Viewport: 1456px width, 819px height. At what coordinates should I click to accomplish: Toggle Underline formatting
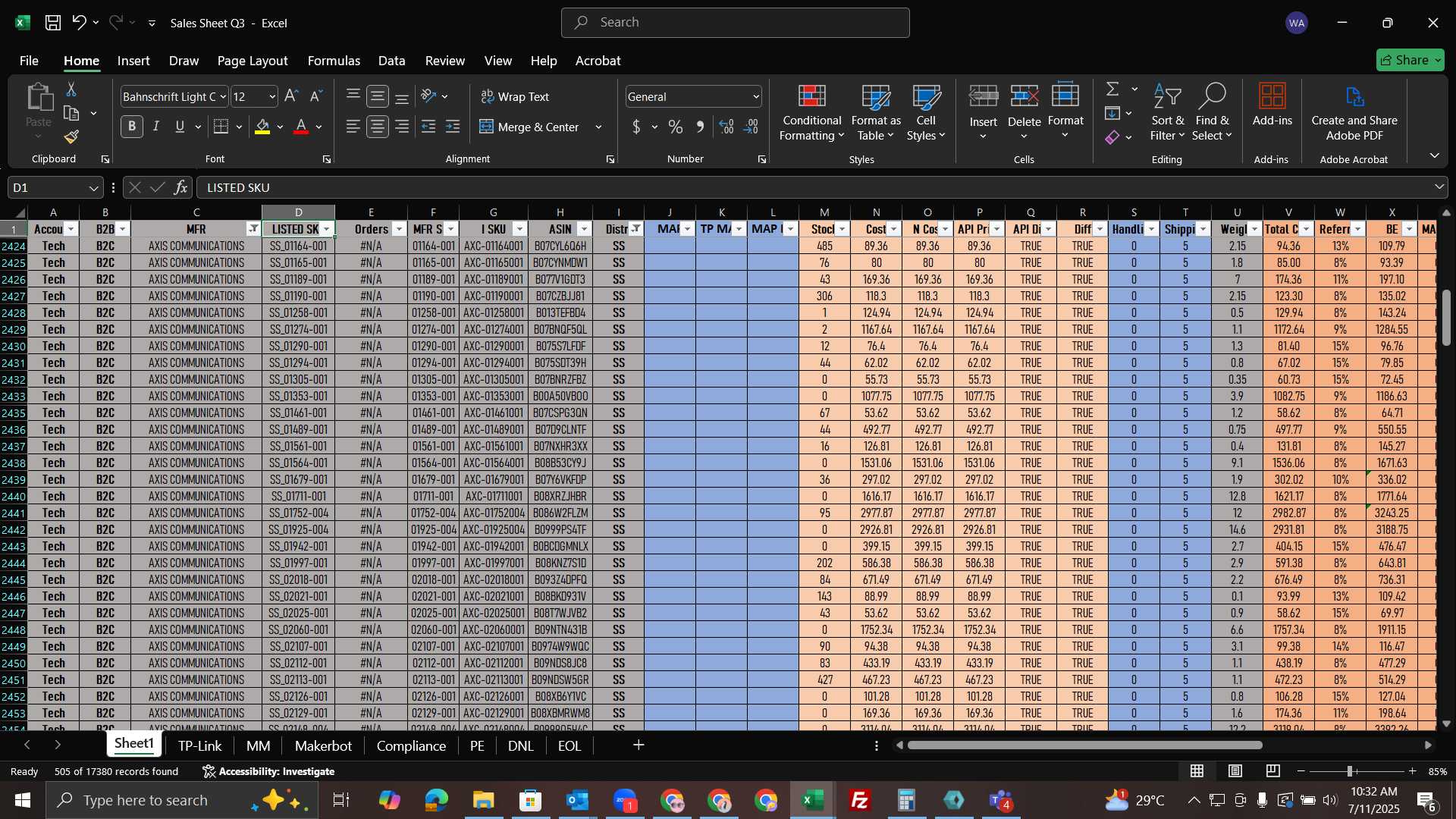pyautogui.click(x=180, y=127)
